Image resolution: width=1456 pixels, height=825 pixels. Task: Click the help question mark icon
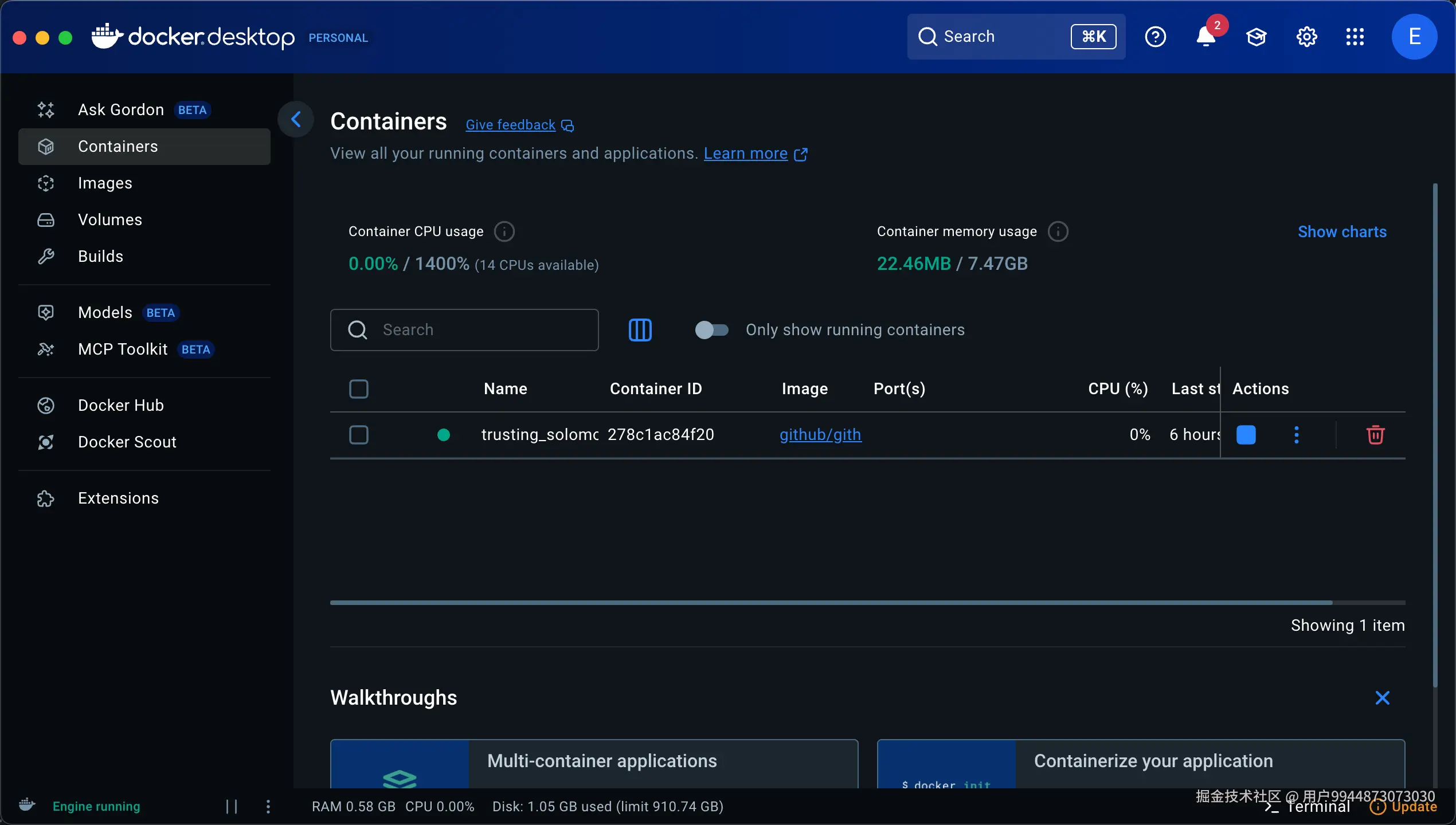point(1155,37)
